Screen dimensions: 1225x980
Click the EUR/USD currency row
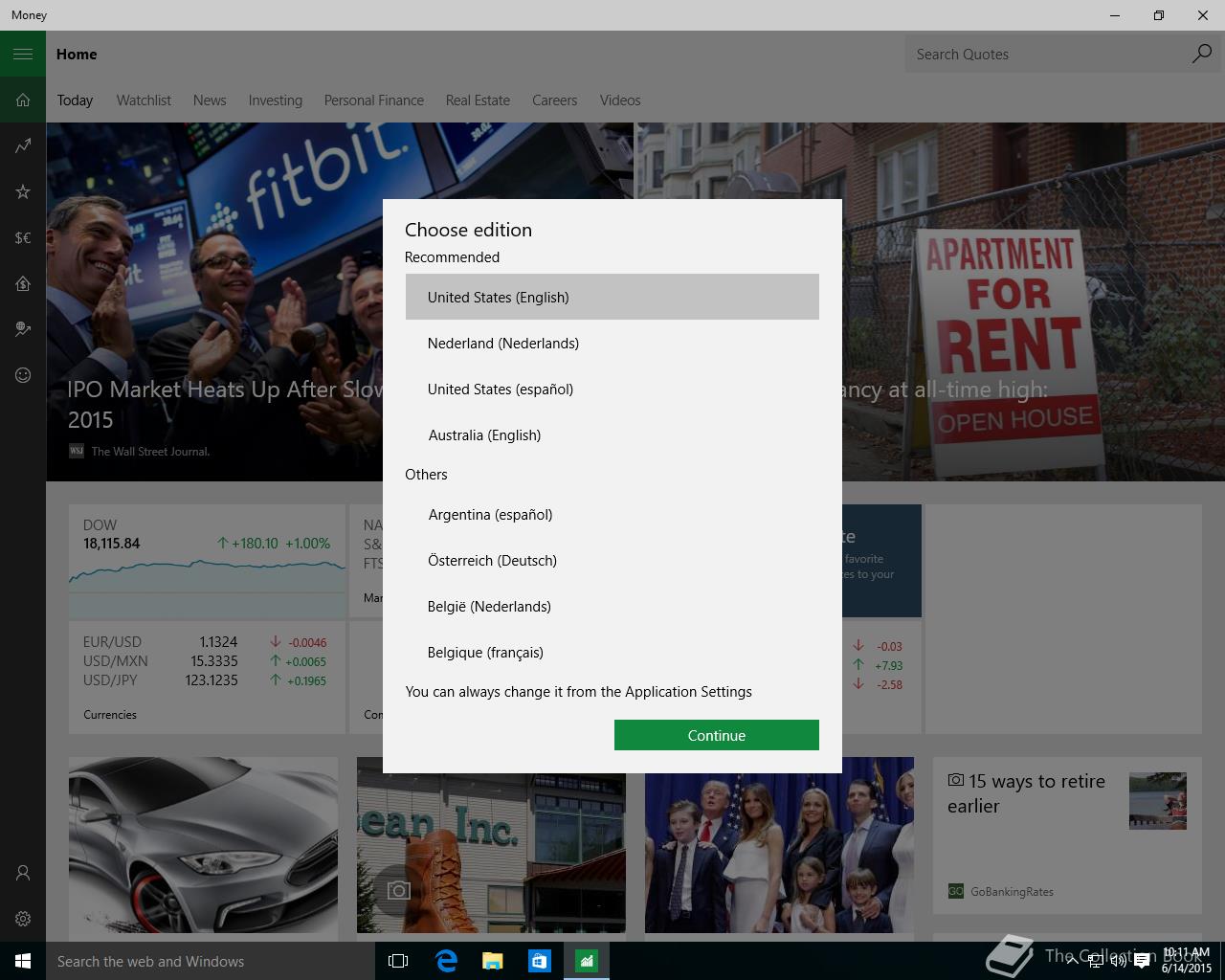click(x=205, y=642)
